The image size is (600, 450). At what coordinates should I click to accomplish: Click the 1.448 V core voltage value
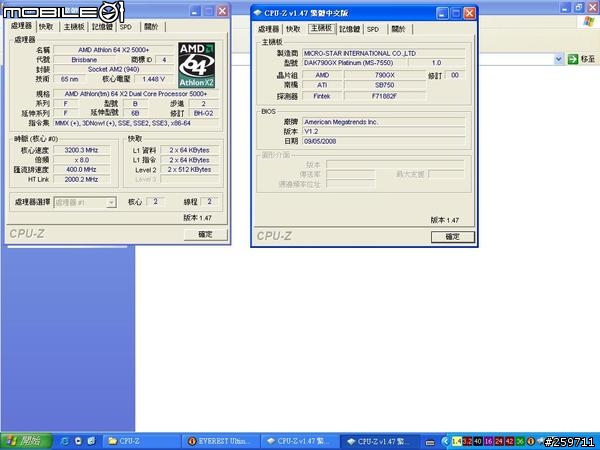[153, 79]
